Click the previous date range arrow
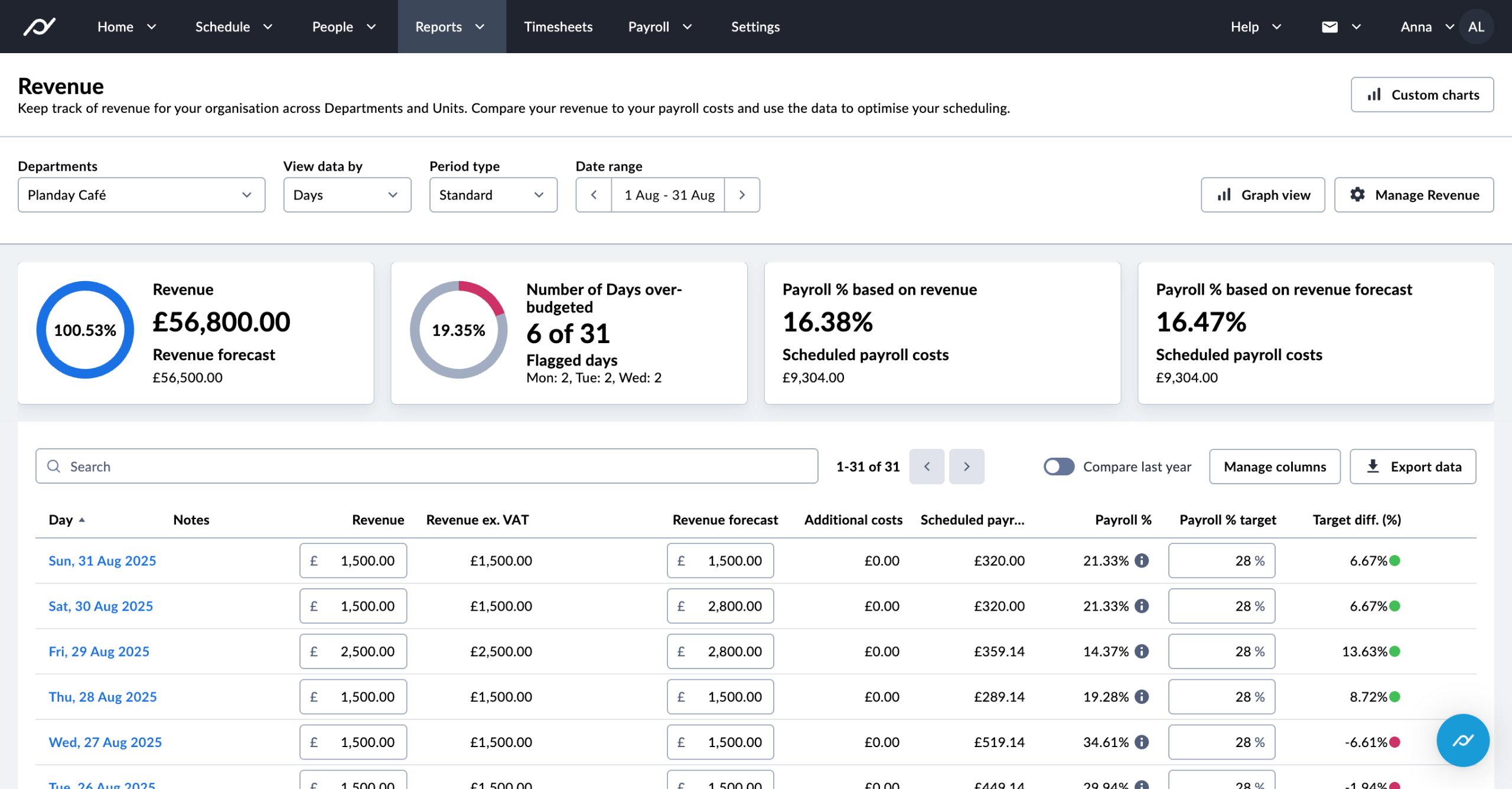This screenshot has height=789, width=1512. pyautogui.click(x=593, y=194)
